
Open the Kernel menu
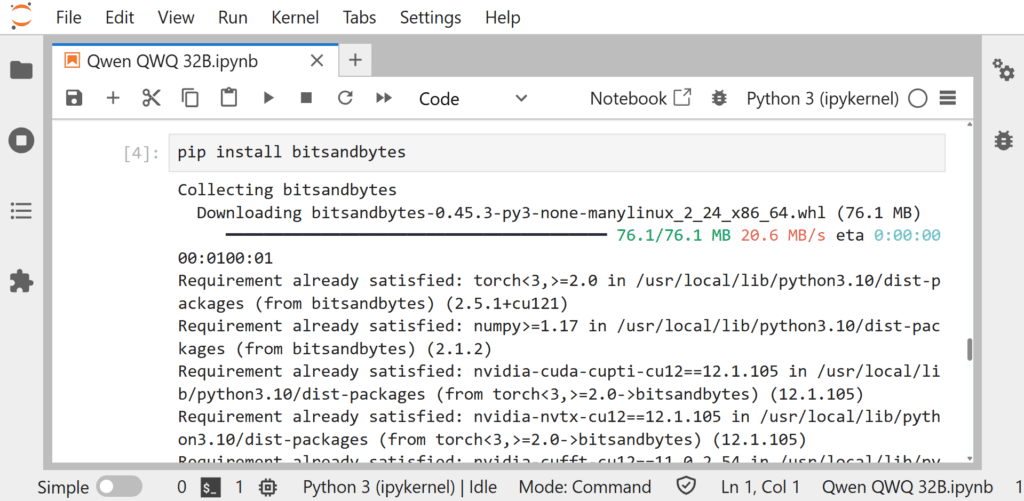tap(295, 17)
